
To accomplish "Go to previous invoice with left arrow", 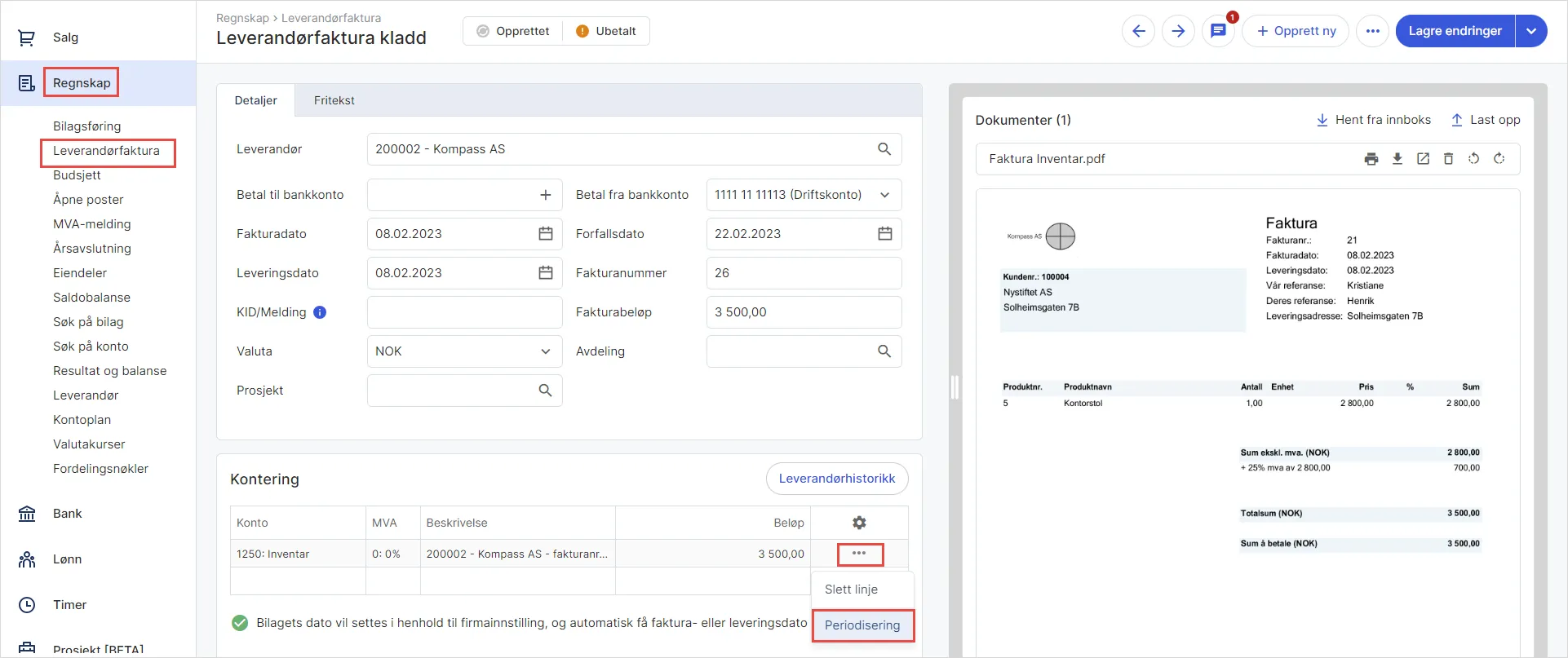I will [x=1139, y=31].
